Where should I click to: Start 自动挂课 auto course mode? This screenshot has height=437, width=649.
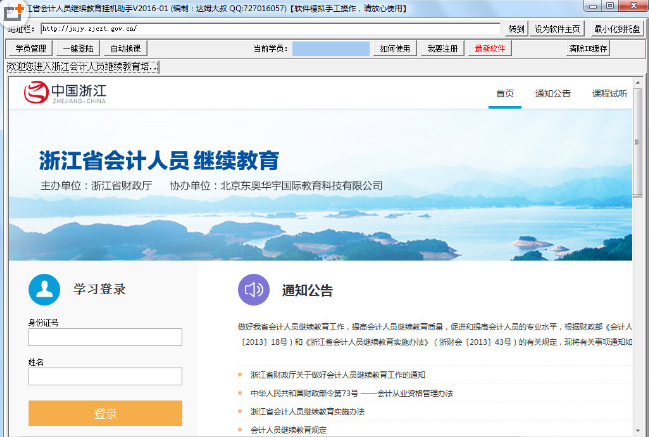(125, 48)
